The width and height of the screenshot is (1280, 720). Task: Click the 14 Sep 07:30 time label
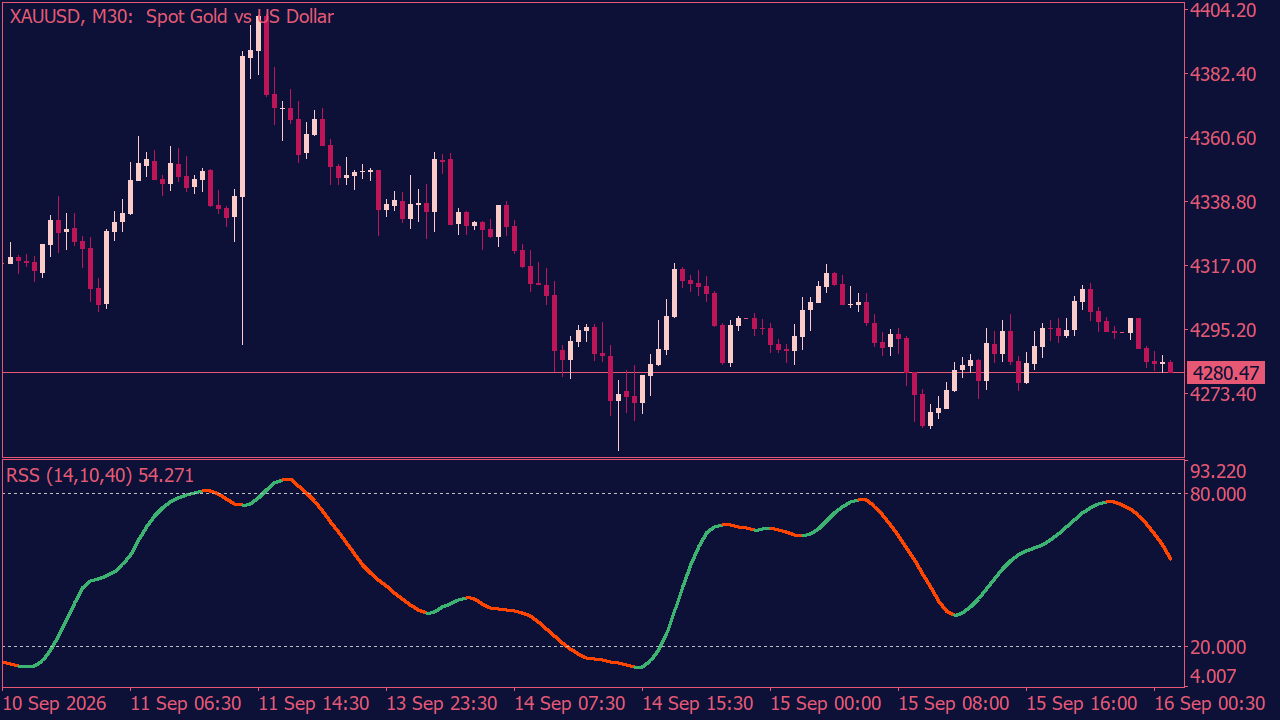tap(571, 703)
